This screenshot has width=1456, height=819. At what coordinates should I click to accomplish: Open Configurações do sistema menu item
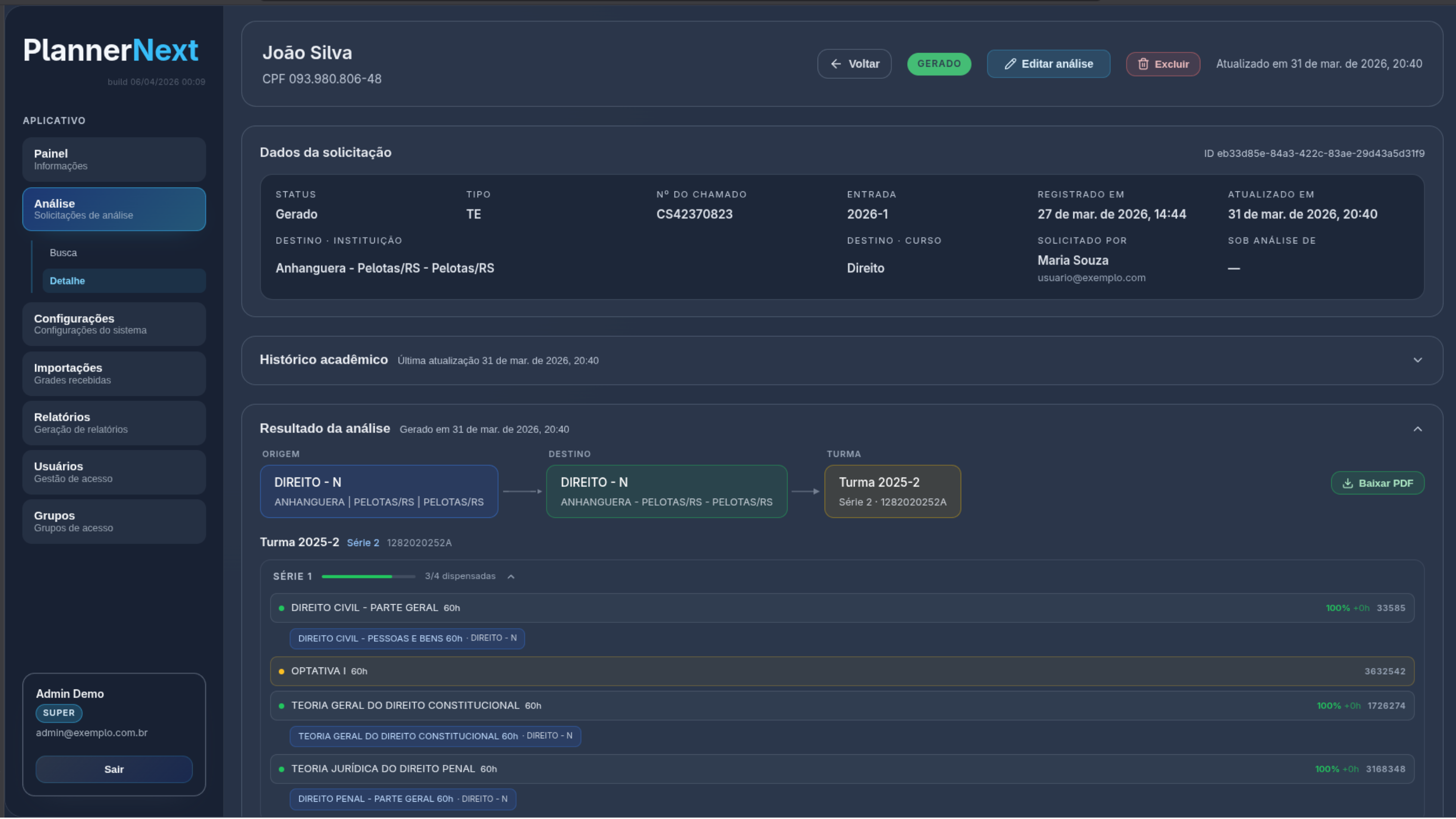(114, 325)
